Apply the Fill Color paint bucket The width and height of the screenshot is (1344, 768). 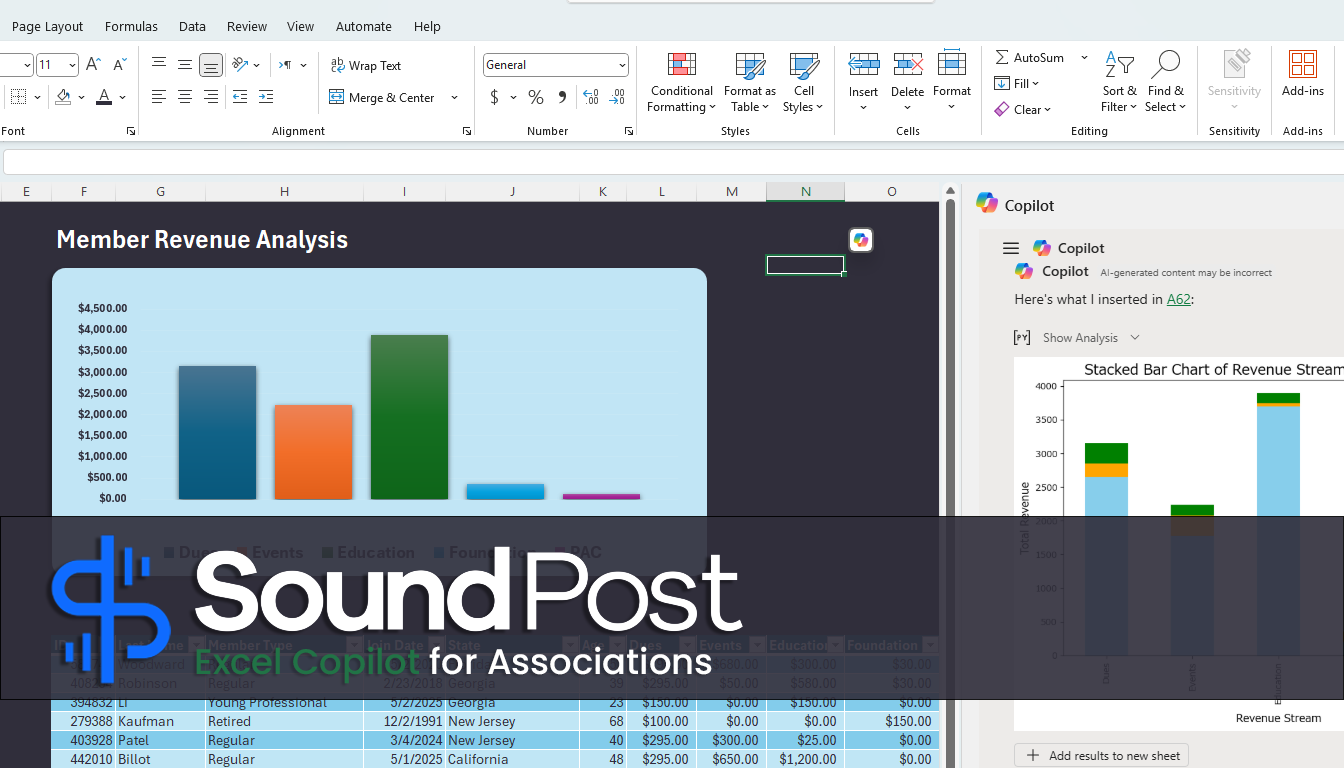pos(64,97)
